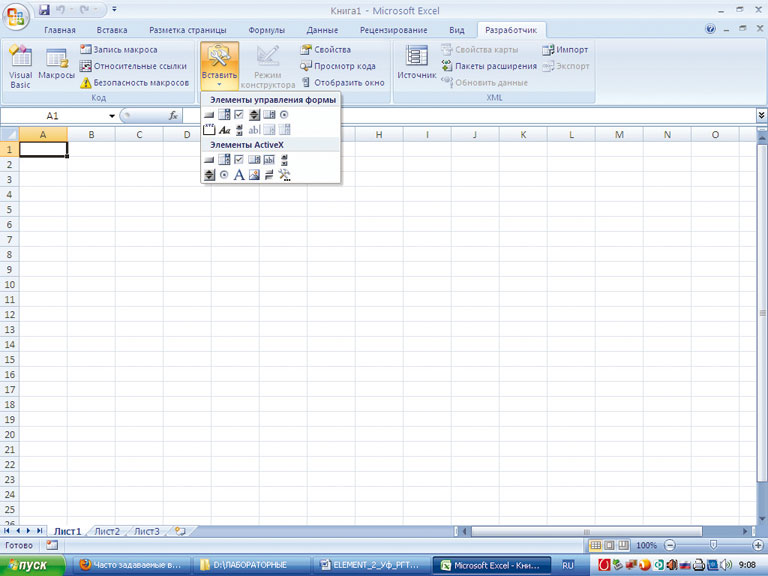
Task: Insert a form Check Box control
Action: (x=239, y=115)
